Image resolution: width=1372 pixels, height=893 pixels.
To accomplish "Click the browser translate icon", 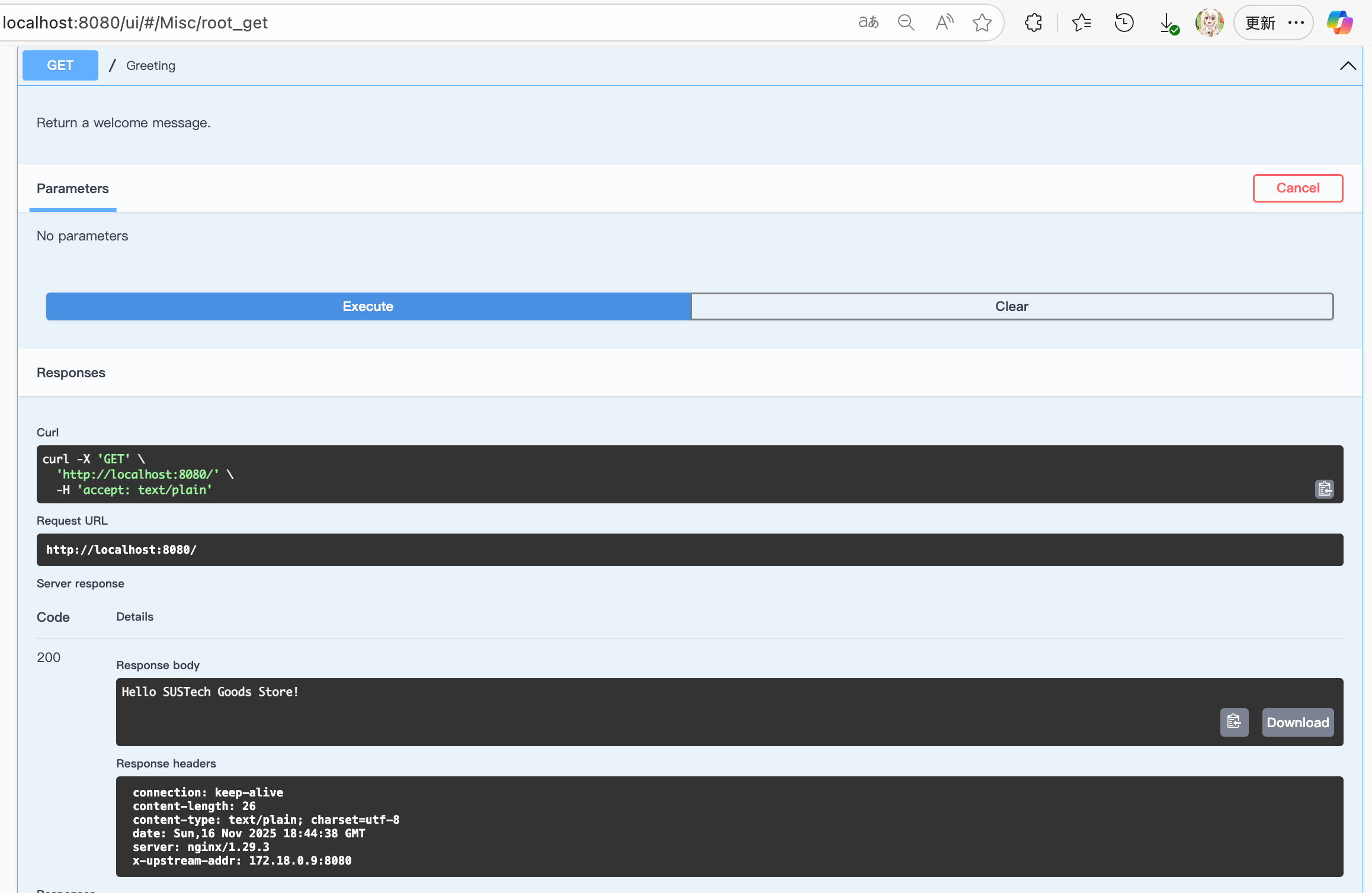I will pyautogui.click(x=868, y=23).
